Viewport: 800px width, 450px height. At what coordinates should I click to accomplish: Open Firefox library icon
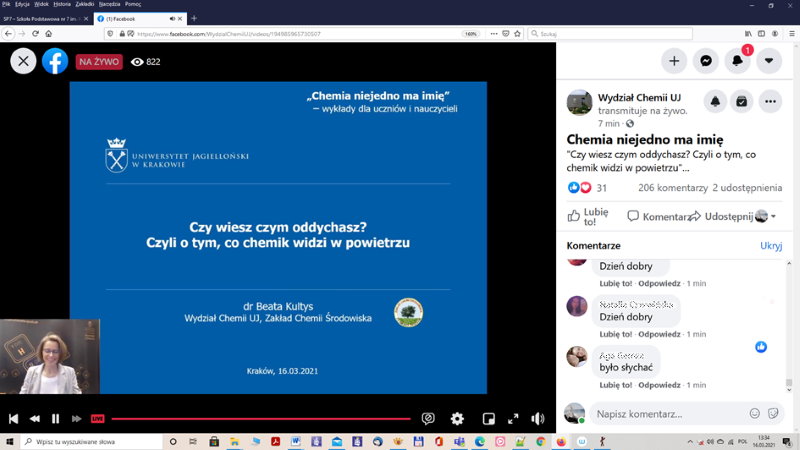[x=748, y=34]
